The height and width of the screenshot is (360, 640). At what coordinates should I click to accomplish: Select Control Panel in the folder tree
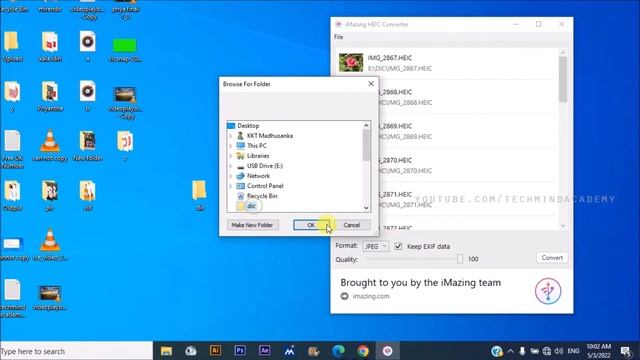[x=265, y=186]
